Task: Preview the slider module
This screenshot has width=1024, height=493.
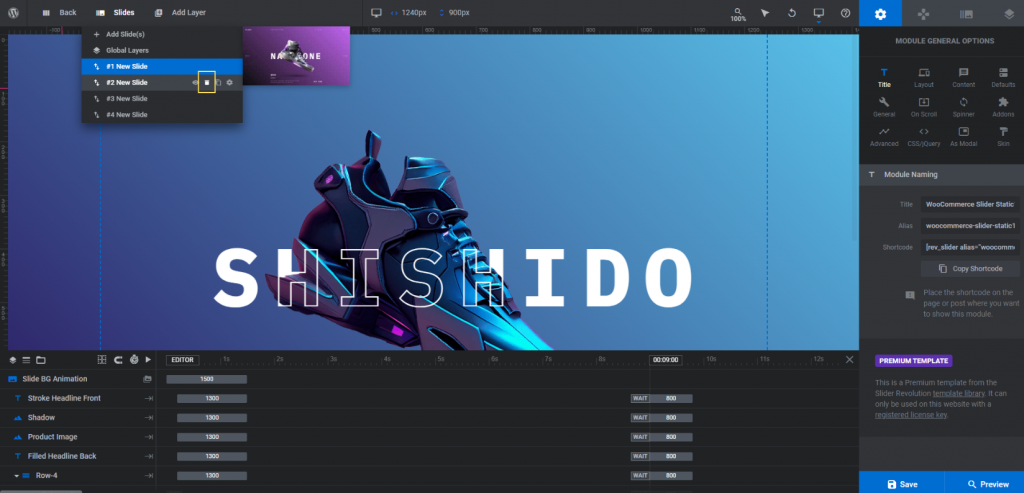Action: [x=984, y=484]
